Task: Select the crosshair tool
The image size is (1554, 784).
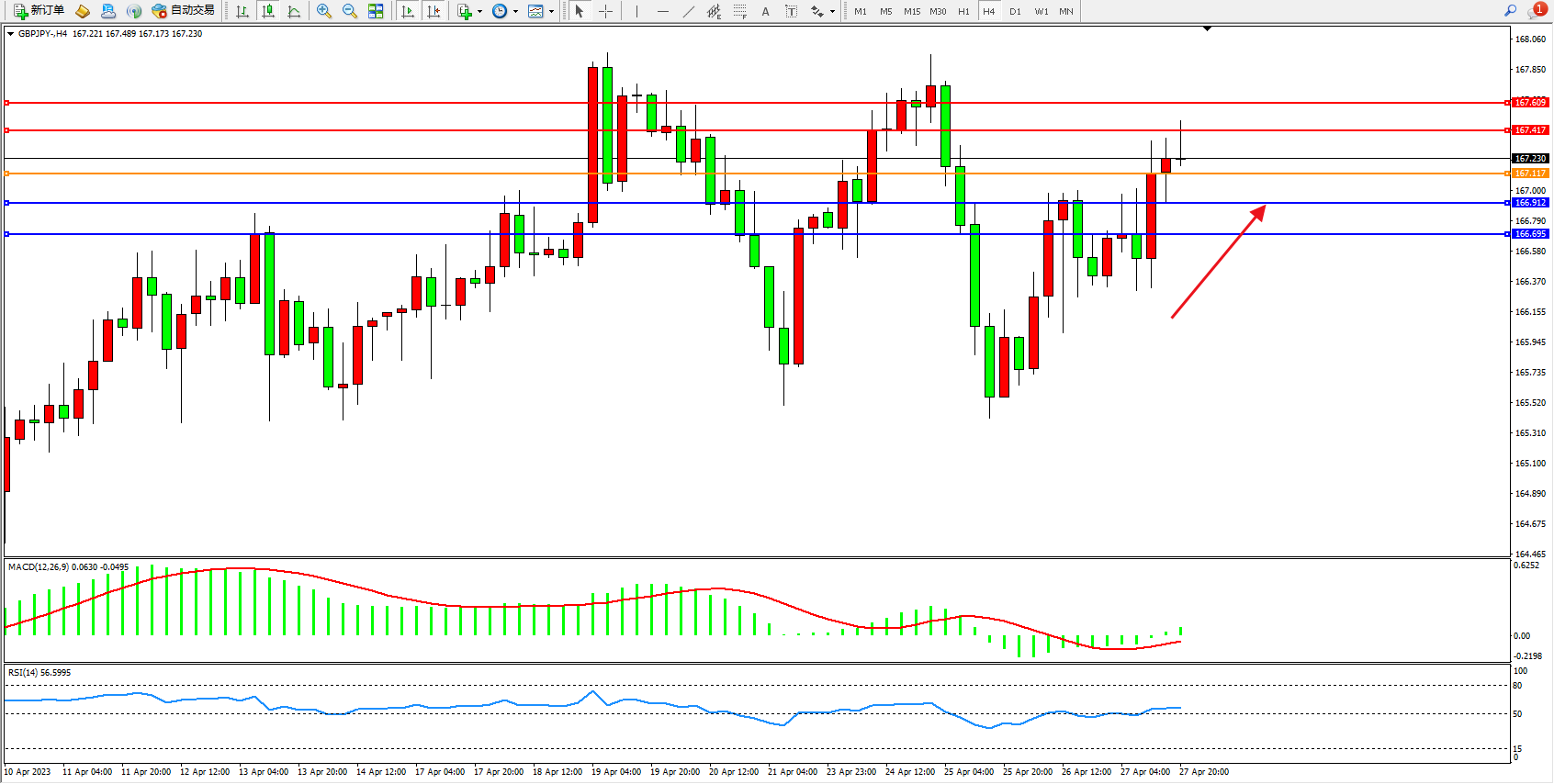Action: (x=606, y=11)
